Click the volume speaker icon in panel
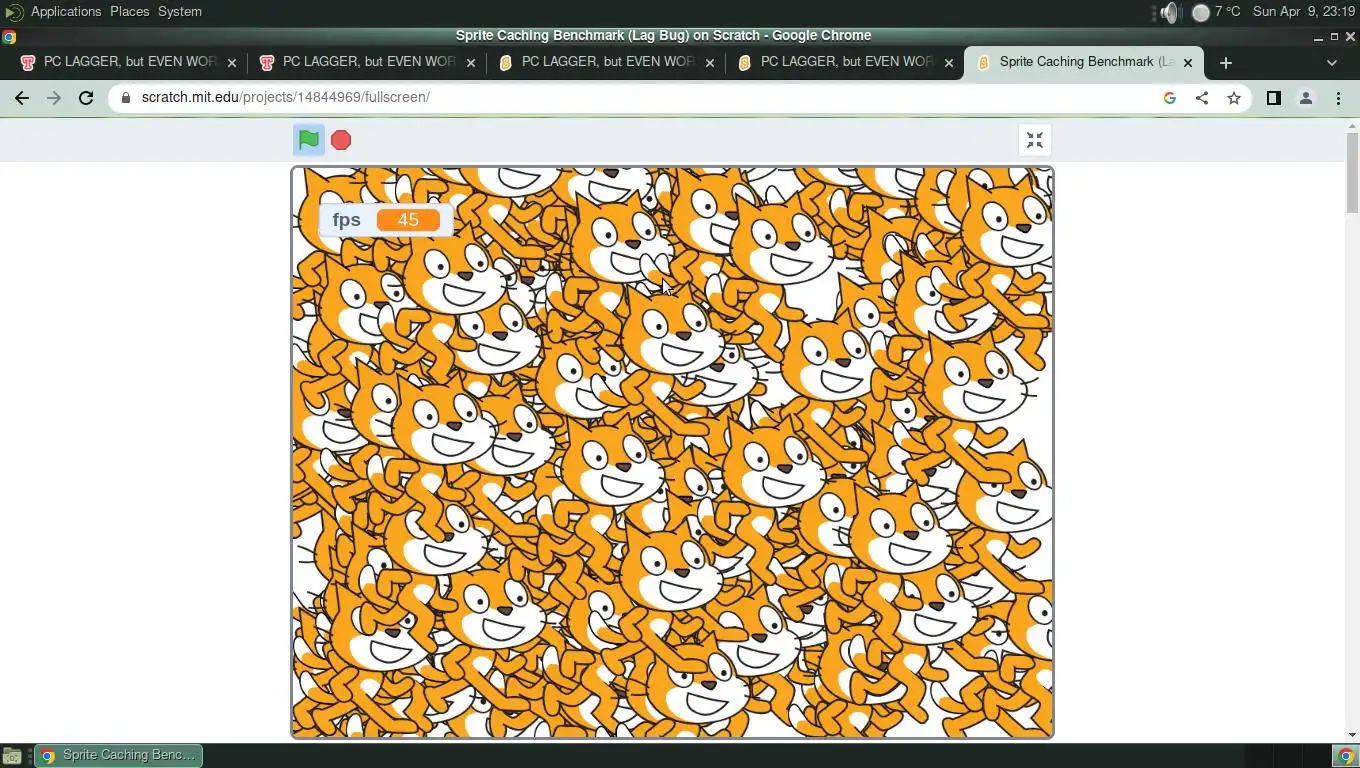Image resolution: width=1360 pixels, height=768 pixels. (x=1169, y=12)
